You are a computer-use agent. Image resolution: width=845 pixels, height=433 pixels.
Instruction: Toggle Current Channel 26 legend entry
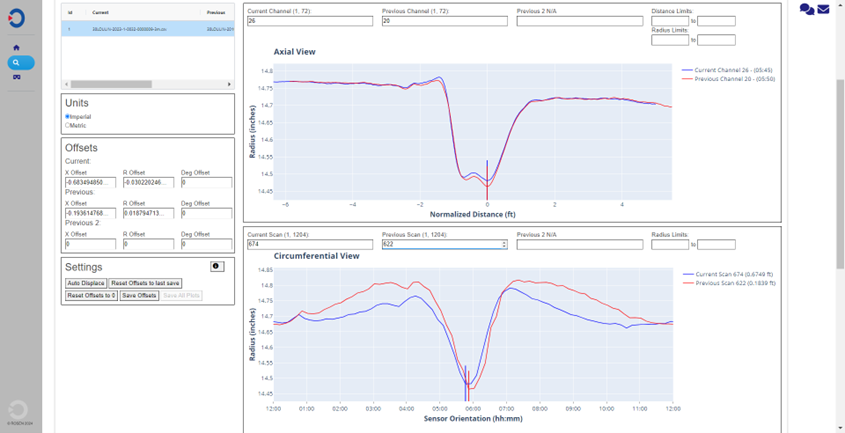721,70
